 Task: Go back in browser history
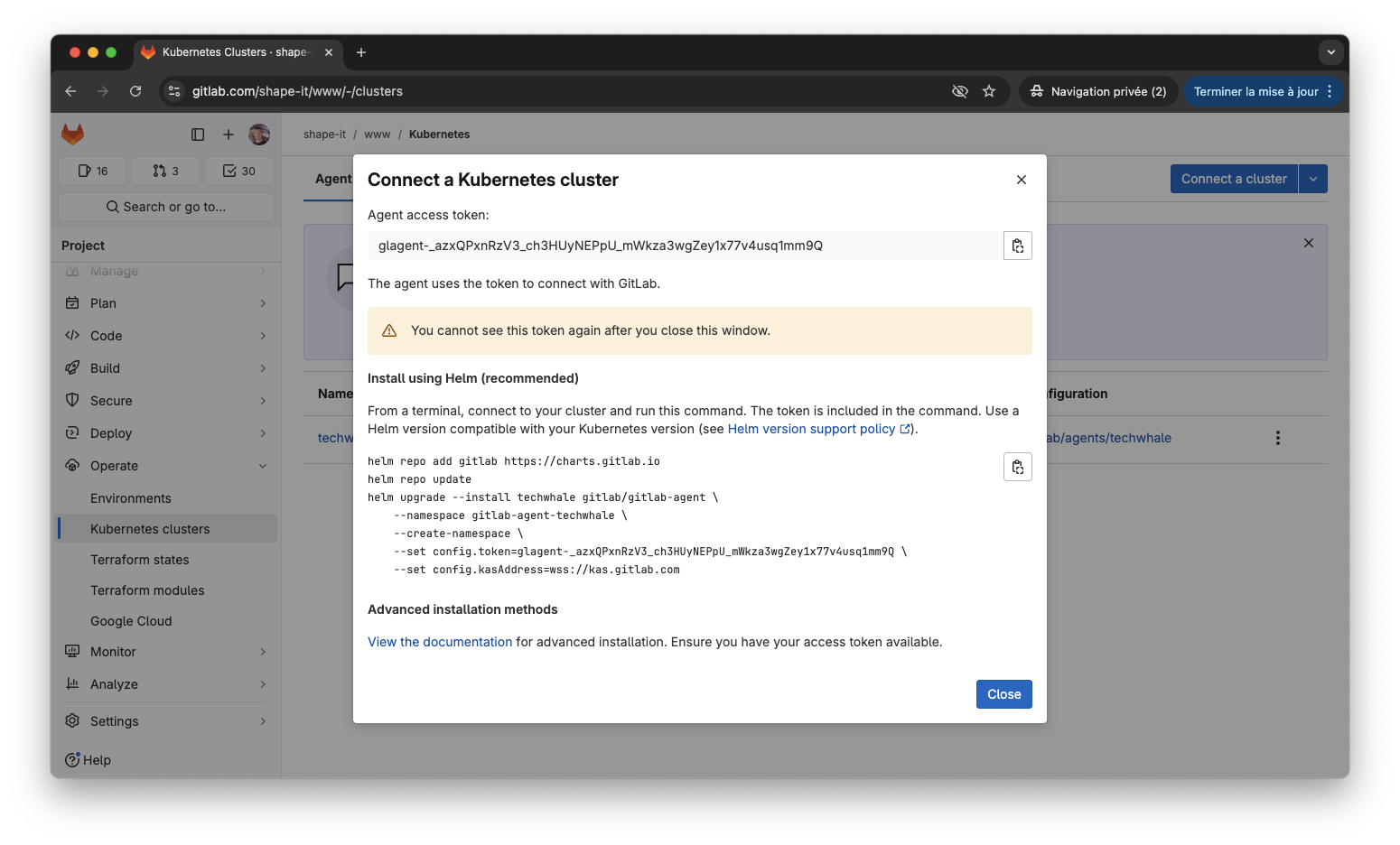(70, 91)
